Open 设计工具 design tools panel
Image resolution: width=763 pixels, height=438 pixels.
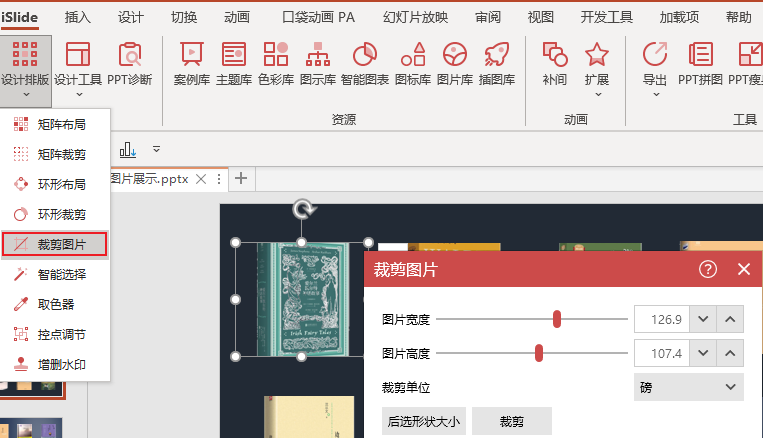tap(78, 70)
